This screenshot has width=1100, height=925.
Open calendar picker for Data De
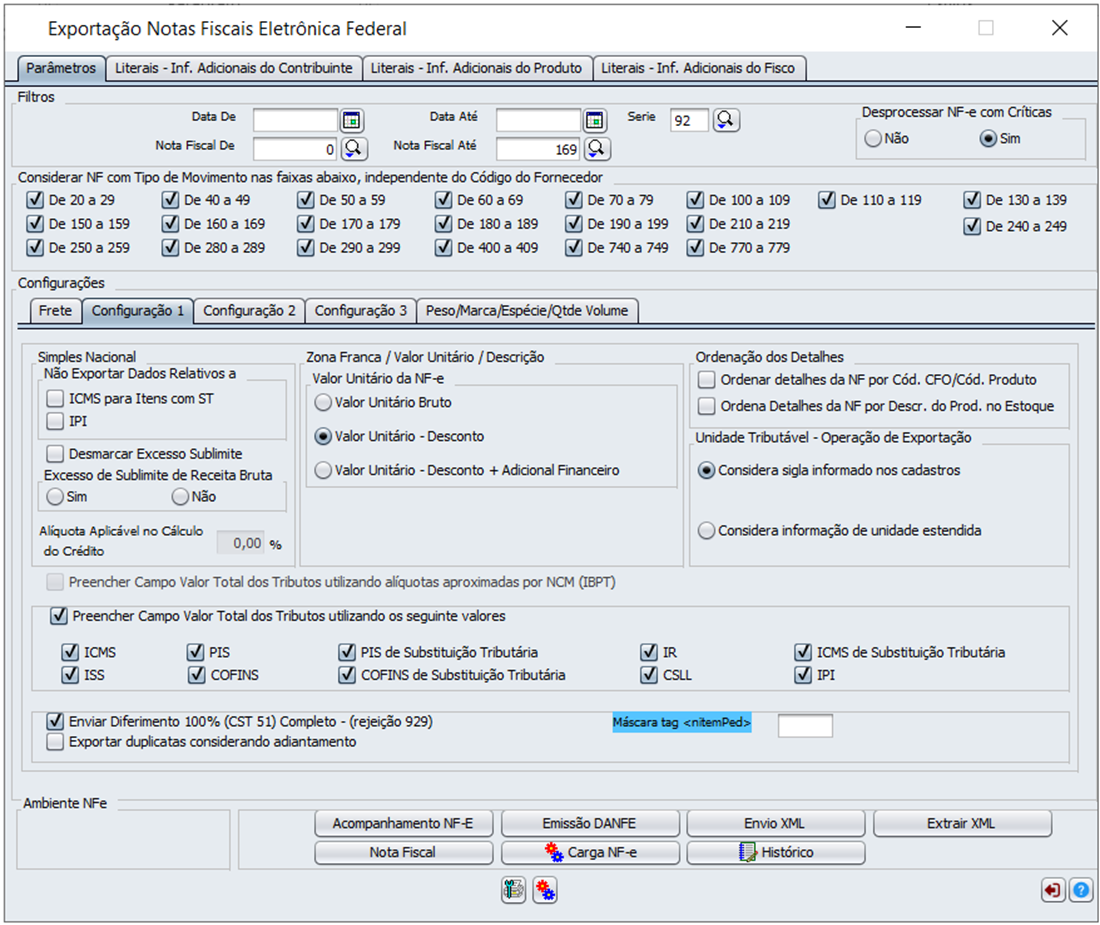pos(351,121)
